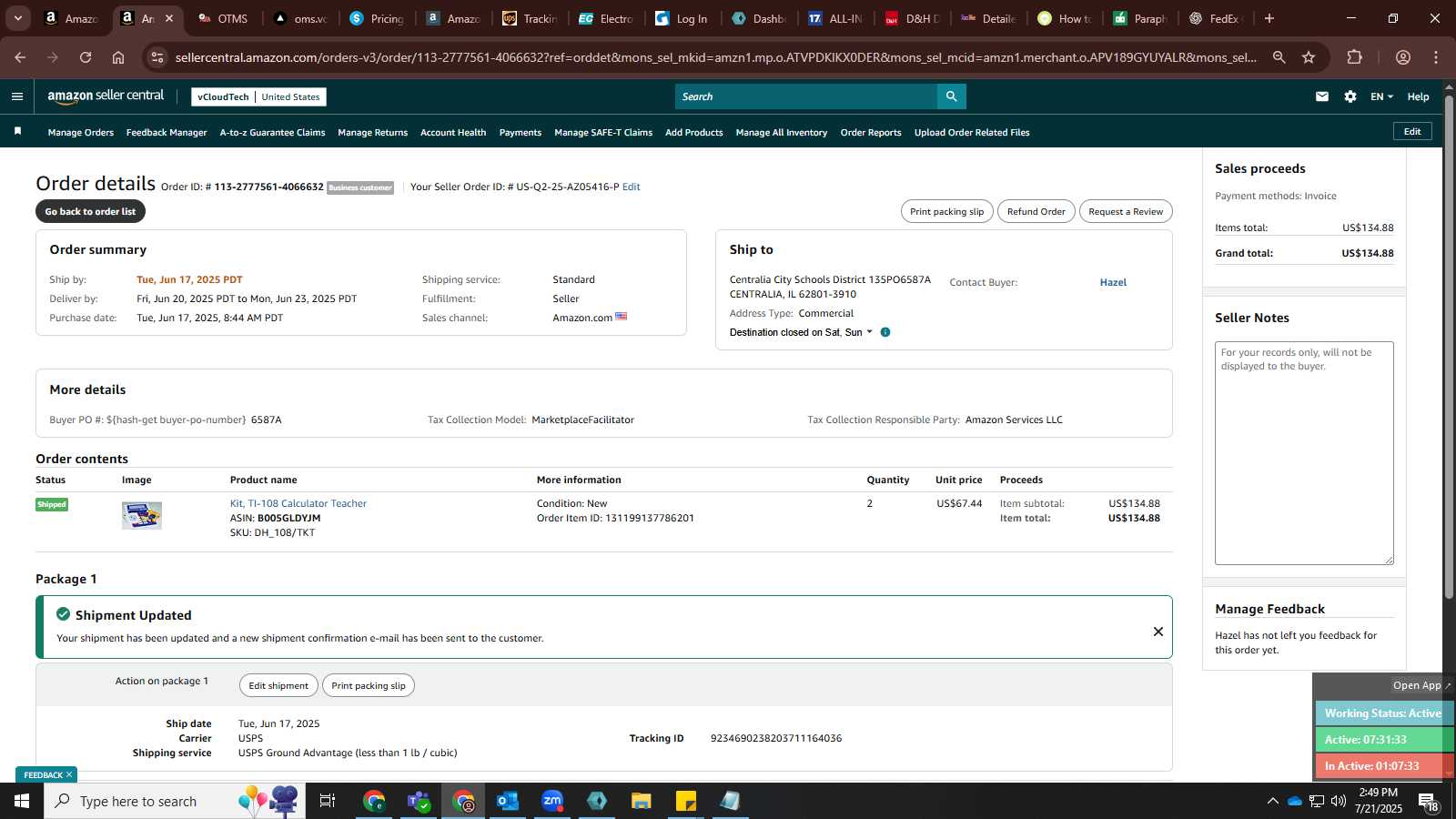Image resolution: width=1456 pixels, height=819 pixels.
Task: Click Print packing slip in Package 1
Action: [369, 685]
